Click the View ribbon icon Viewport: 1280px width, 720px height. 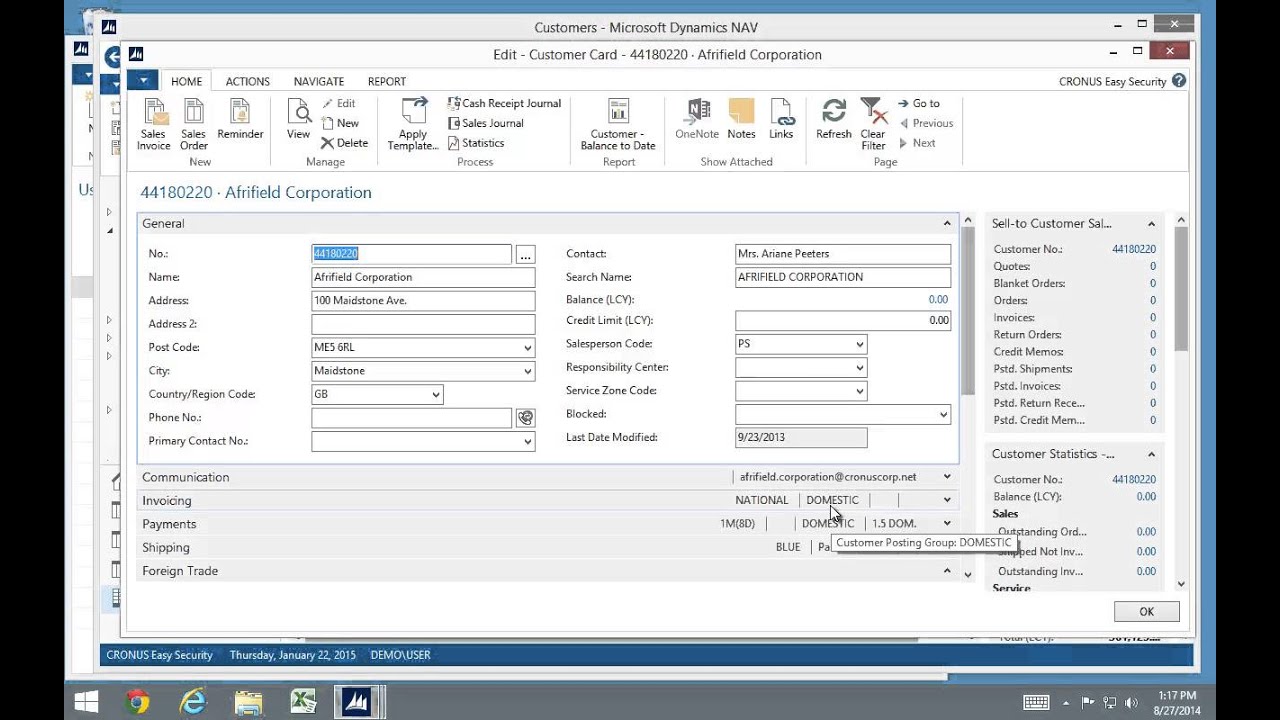click(x=298, y=119)
